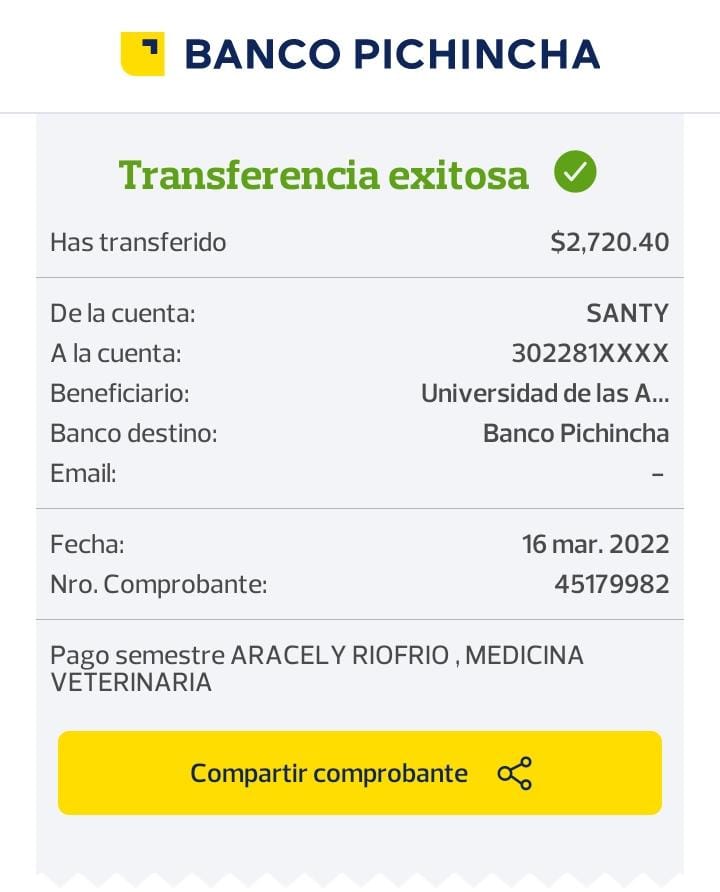Screen dimensions: 720x892
Task: Expand truncated beneficiary Universidad de las A...
Action: [x=545, y=393]
